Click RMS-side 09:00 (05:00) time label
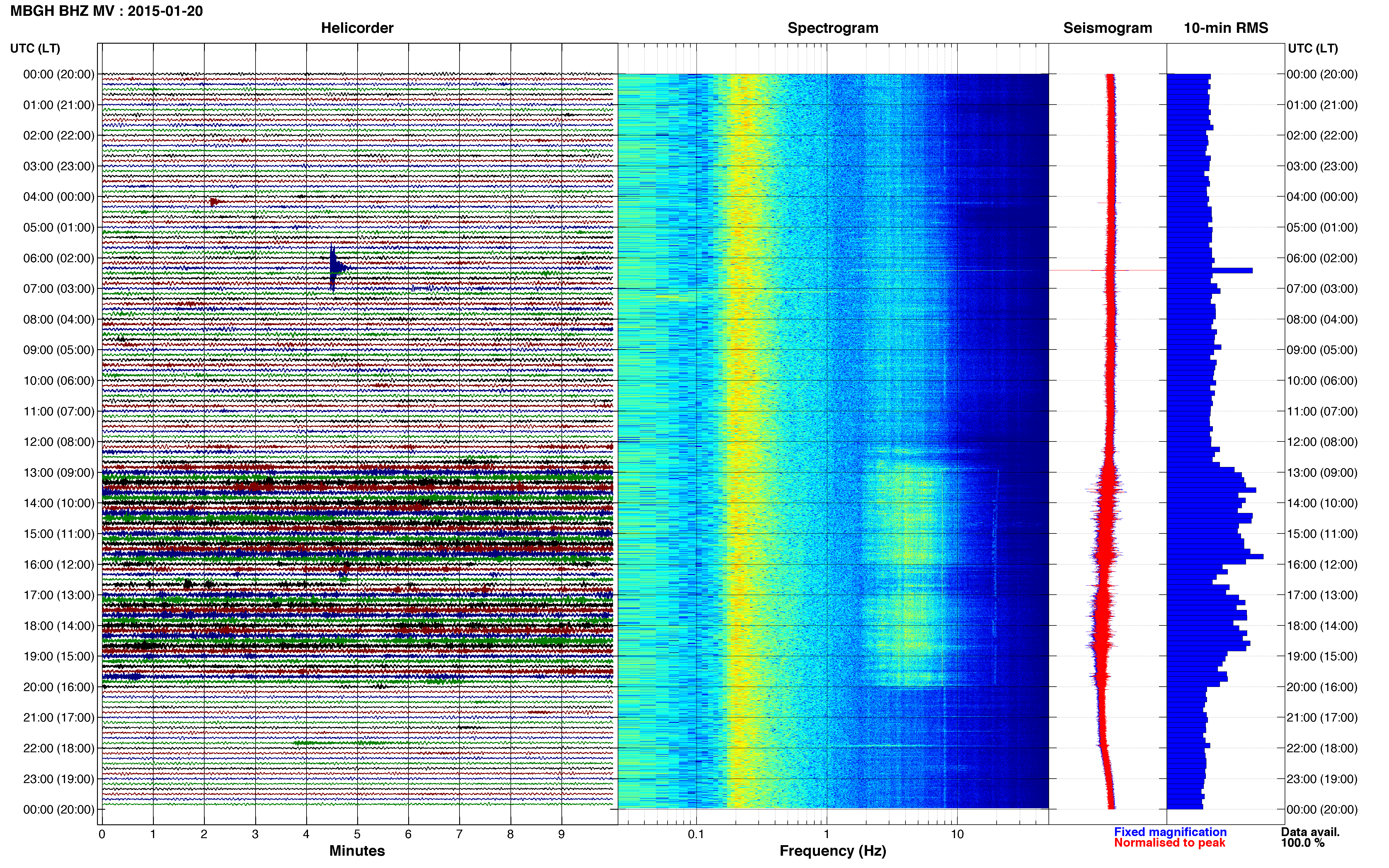This screenshot has width=1389, height=868. pos(1322,350)
